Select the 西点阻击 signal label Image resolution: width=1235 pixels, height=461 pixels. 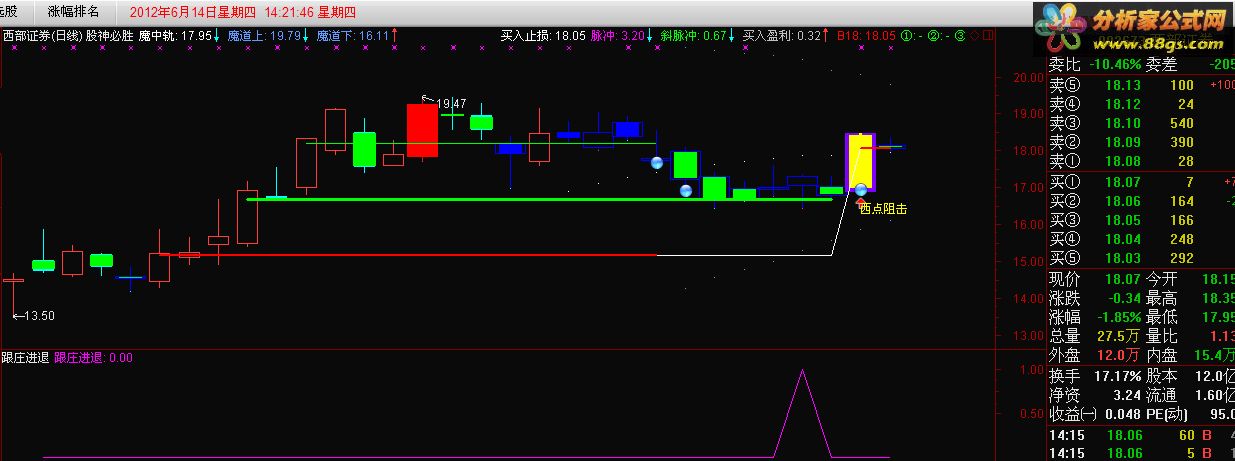click(884, 210)
